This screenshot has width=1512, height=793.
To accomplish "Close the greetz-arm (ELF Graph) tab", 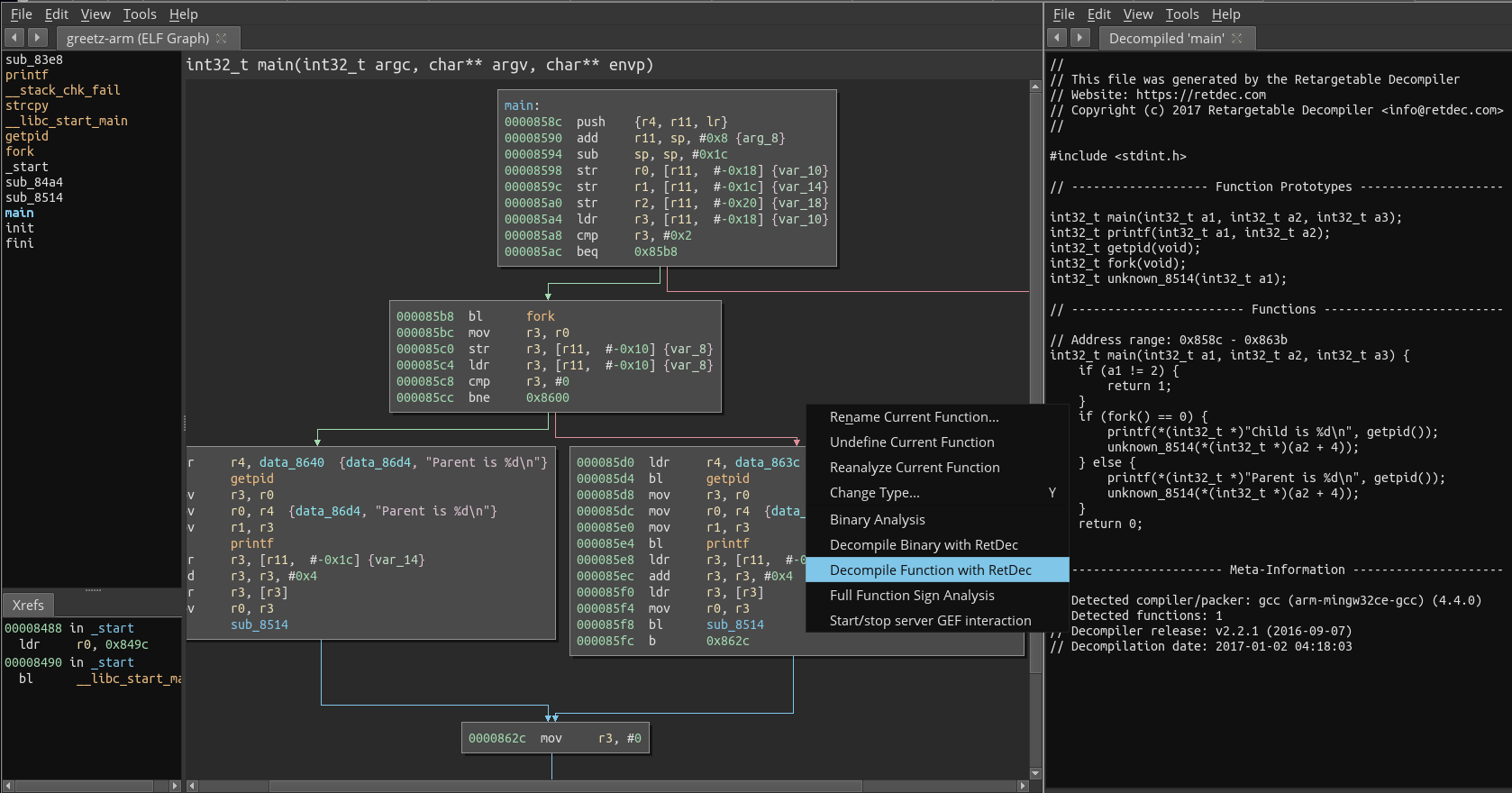I will [x=222, y=38].
